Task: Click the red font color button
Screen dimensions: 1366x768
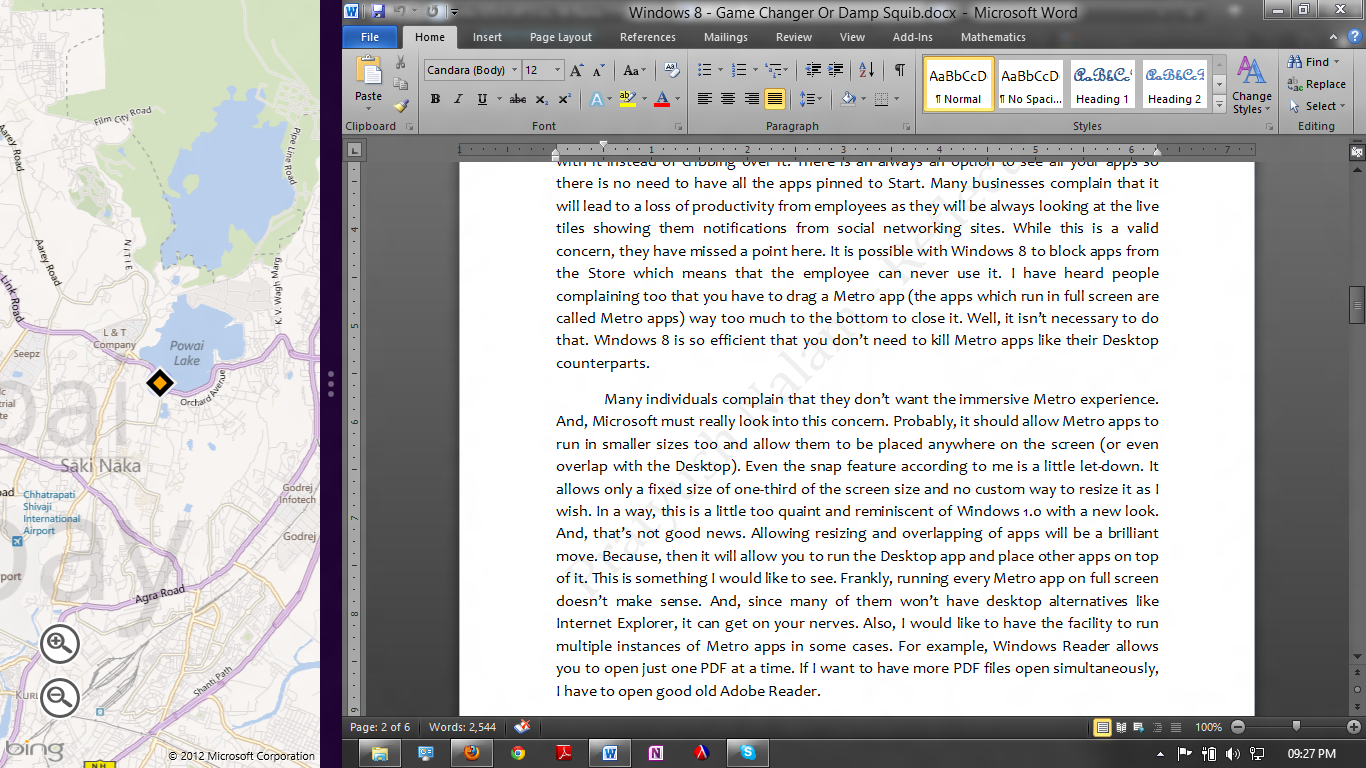Action: [x=661, y=99]
